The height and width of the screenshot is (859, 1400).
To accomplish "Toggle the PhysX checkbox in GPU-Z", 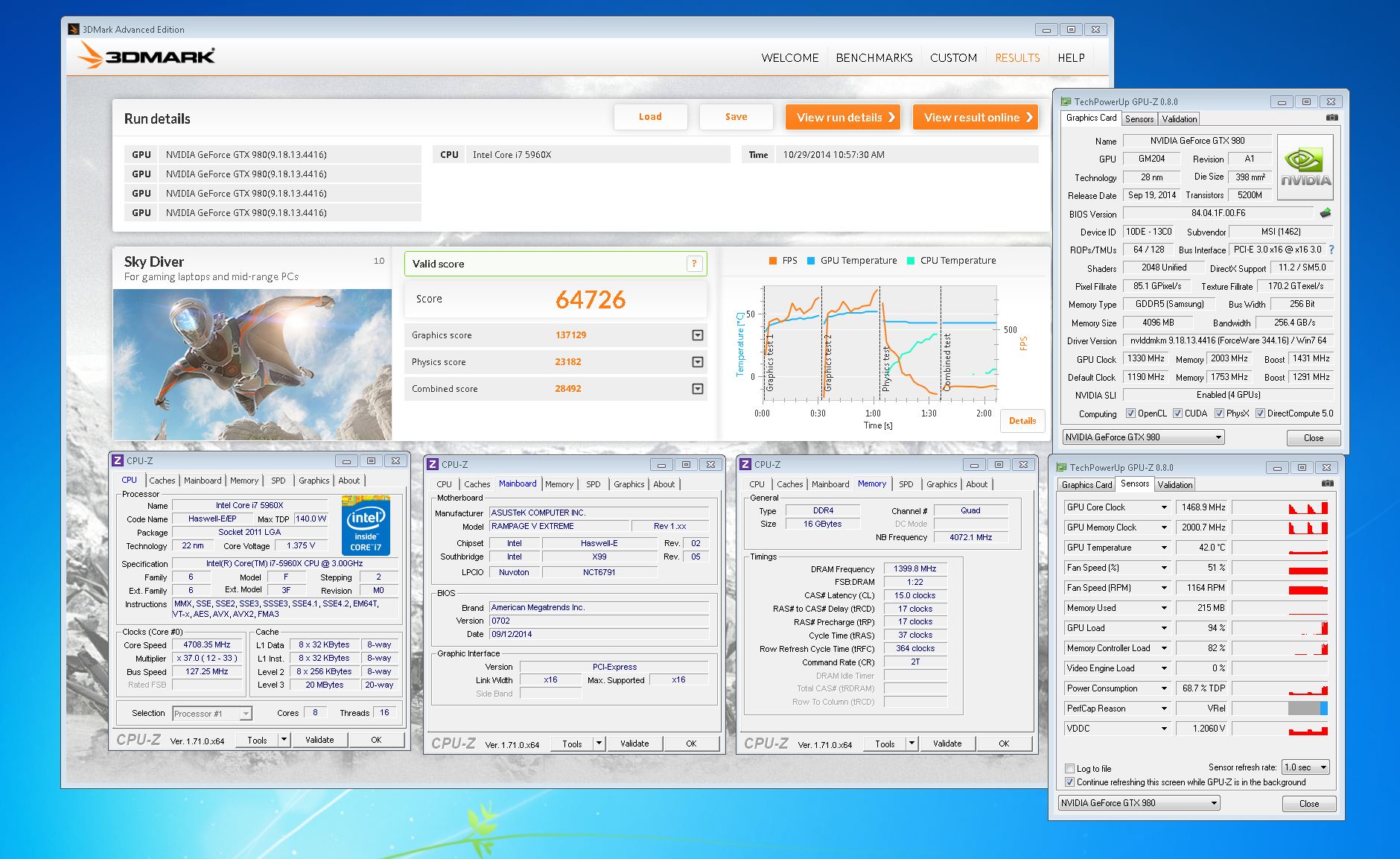I will tap(1219, 413).
